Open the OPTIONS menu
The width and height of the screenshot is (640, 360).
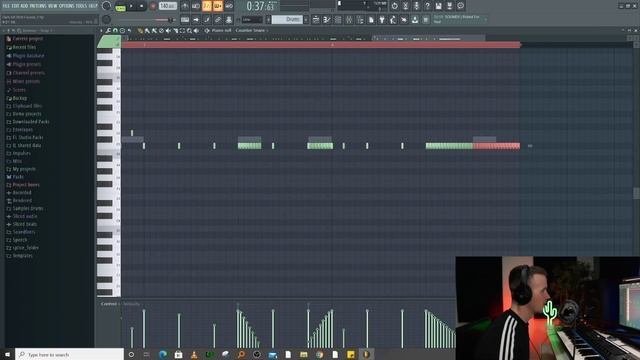click(67, 6)
